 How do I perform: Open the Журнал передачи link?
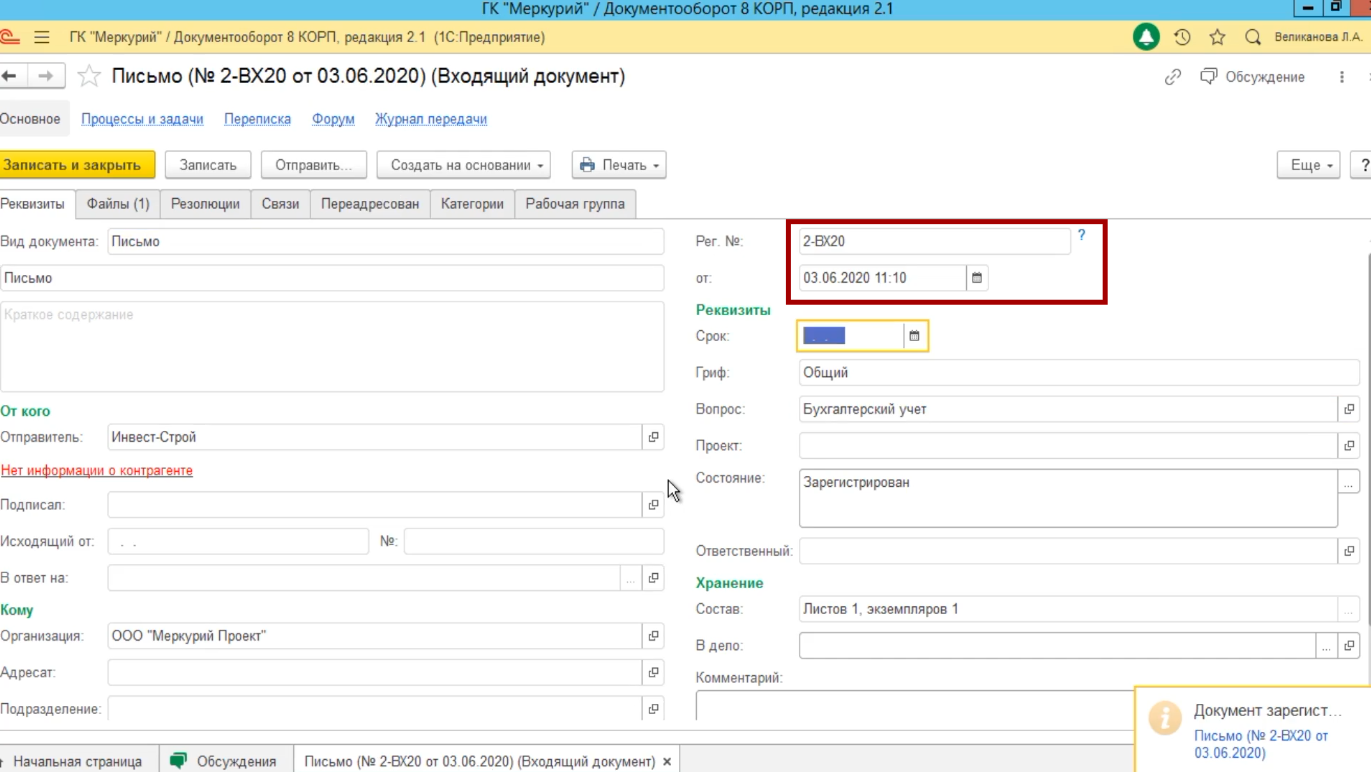click(x=431, y=119)
